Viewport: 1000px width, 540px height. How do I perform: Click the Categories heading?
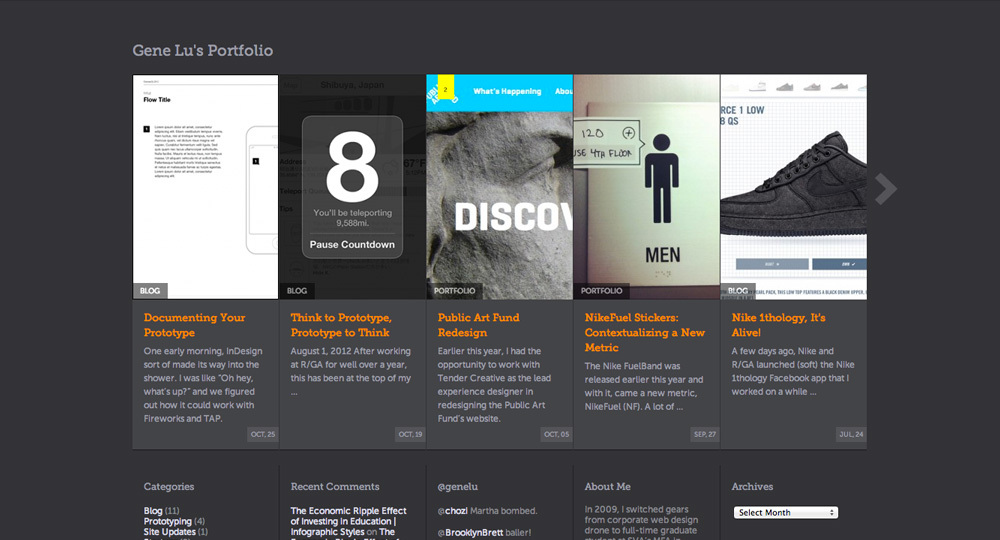(x=169, y=486)
